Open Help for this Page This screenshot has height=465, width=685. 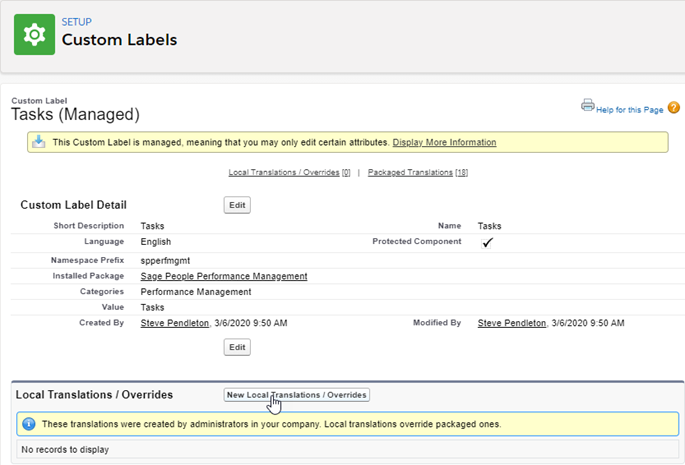point(629,109)
